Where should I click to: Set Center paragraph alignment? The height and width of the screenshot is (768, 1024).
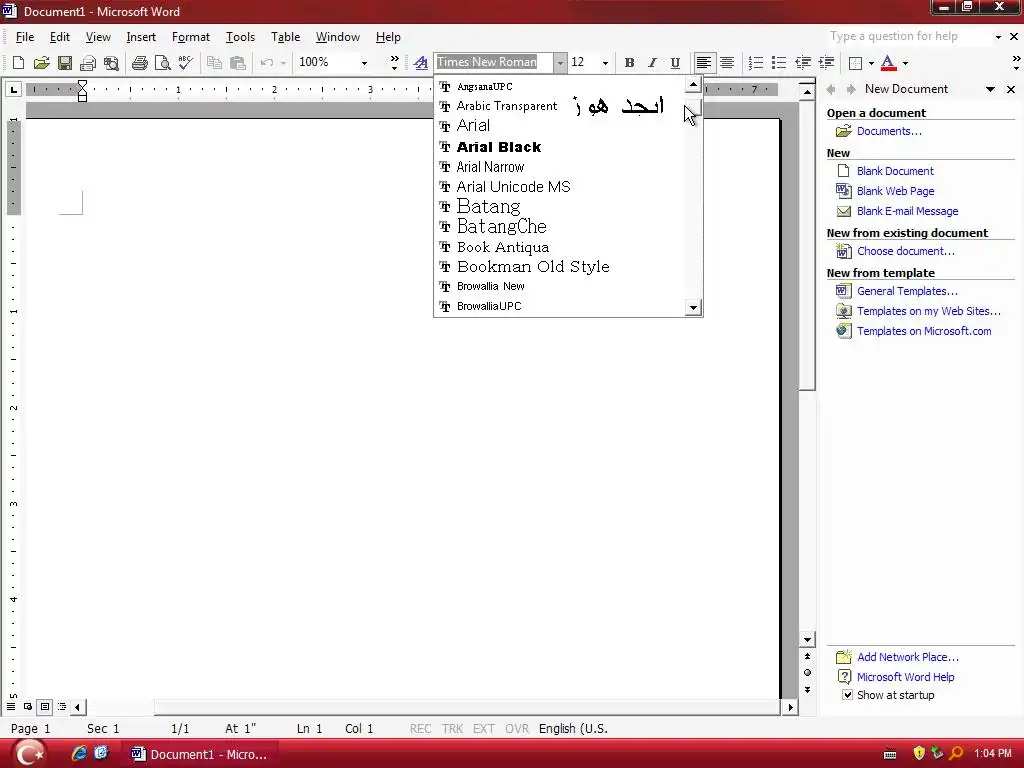[x=727, y=63]
